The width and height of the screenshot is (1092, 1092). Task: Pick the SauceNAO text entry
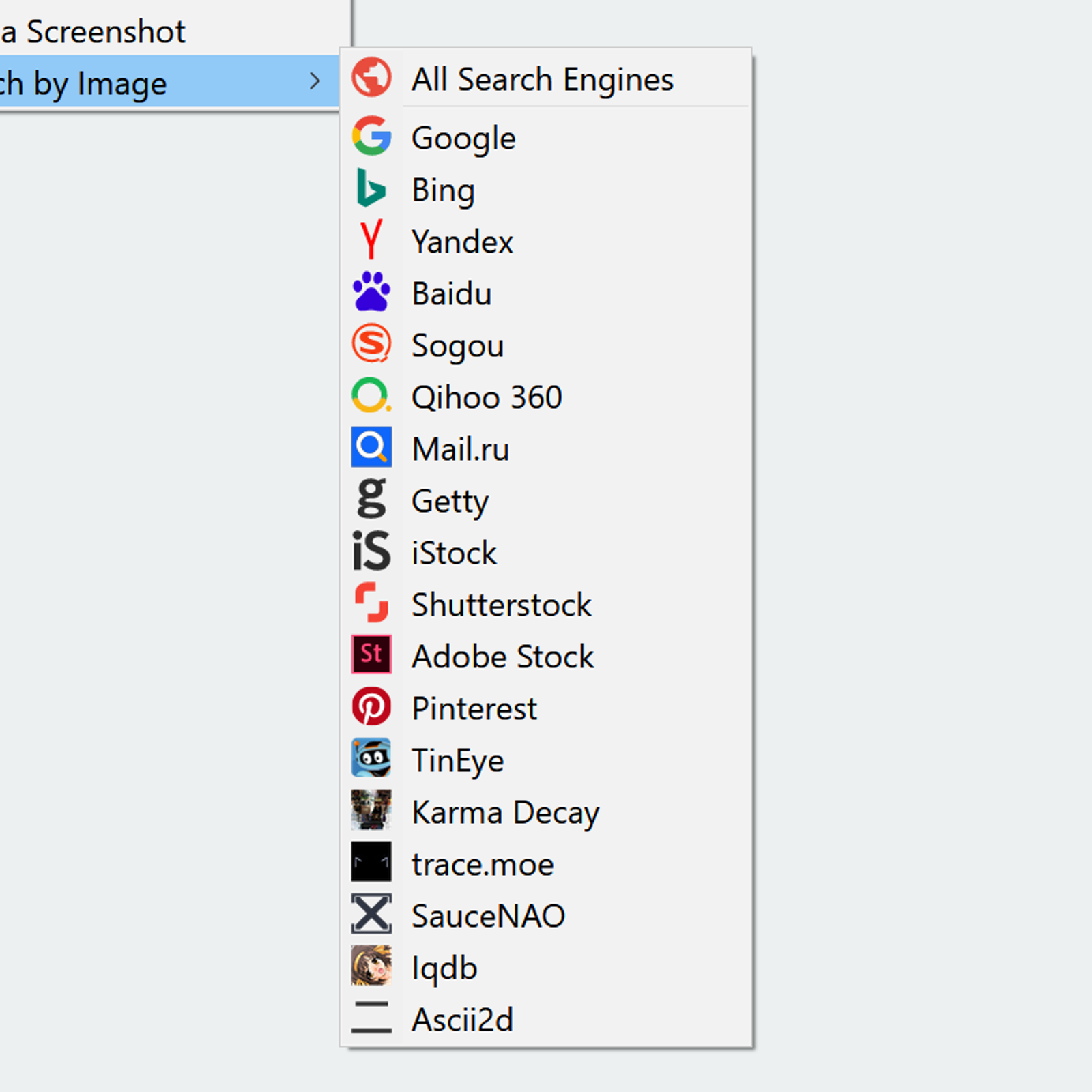click(488, 917)
